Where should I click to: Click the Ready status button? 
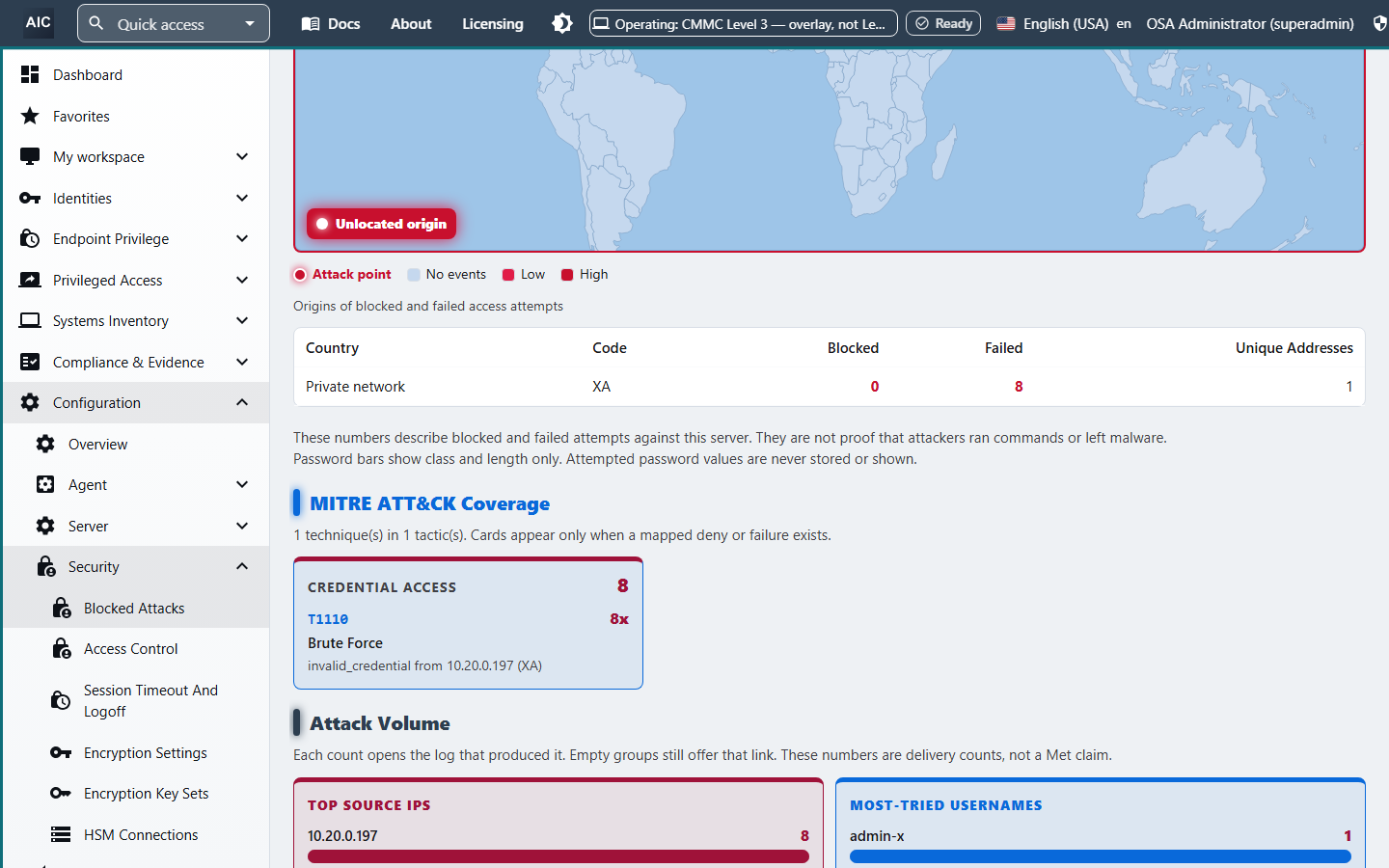point(943,23)
